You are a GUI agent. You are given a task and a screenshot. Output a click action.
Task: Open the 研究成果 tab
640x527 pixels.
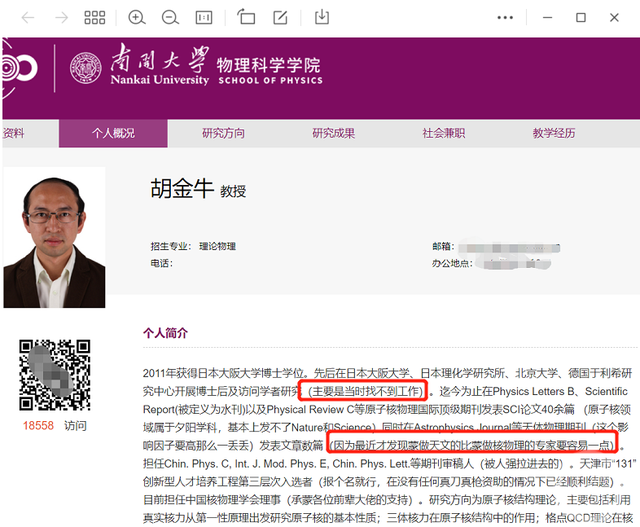(x=333, y=133)
